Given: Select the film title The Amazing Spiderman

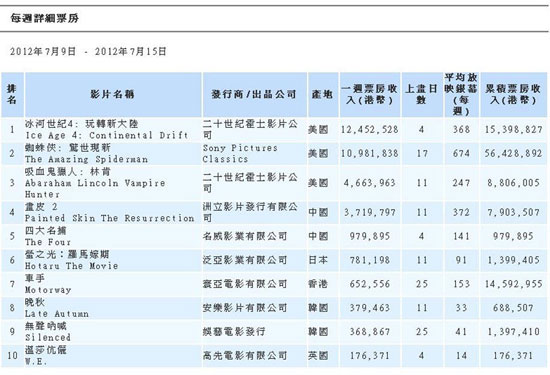Looking at the screenshot, I should point(86,159).
